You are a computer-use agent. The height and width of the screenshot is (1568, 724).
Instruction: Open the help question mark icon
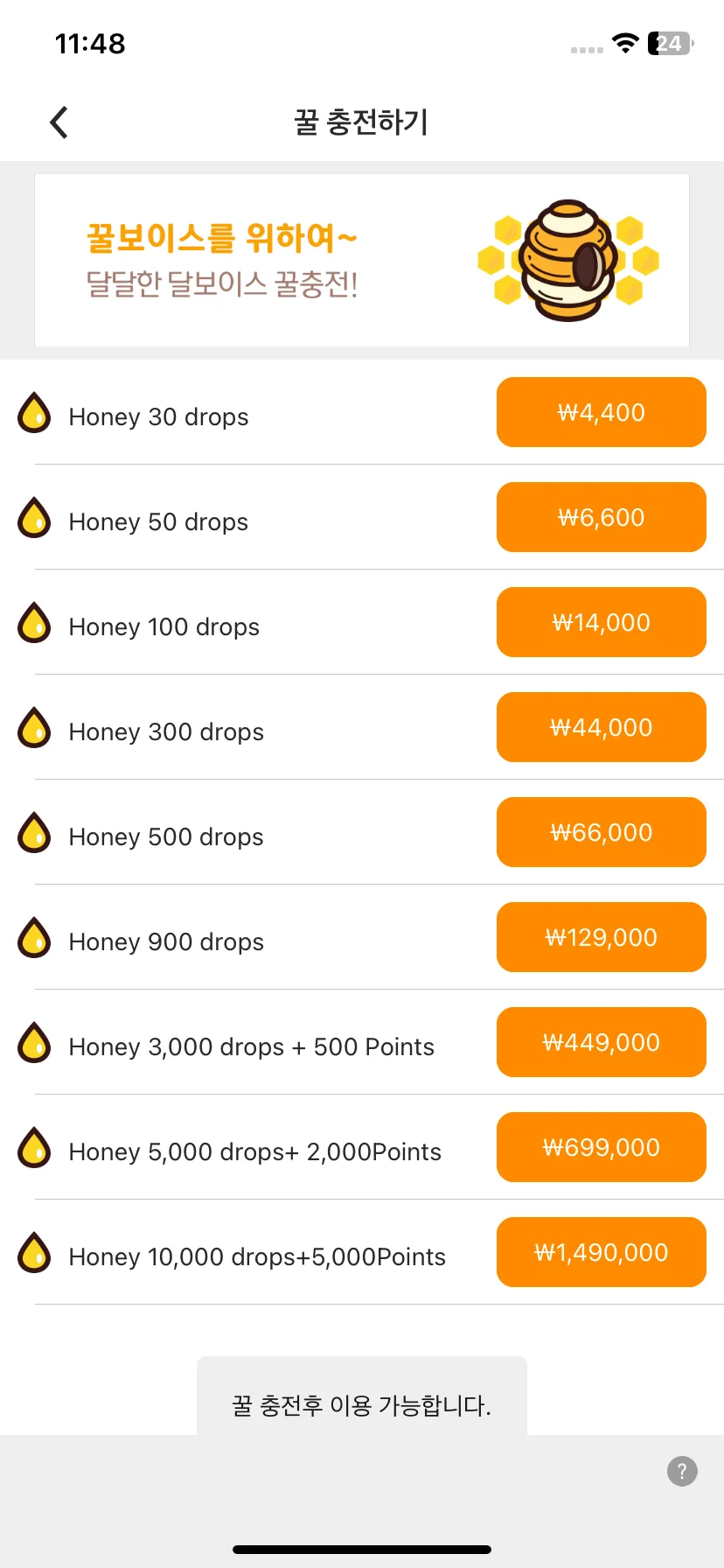pos(682,1471)
